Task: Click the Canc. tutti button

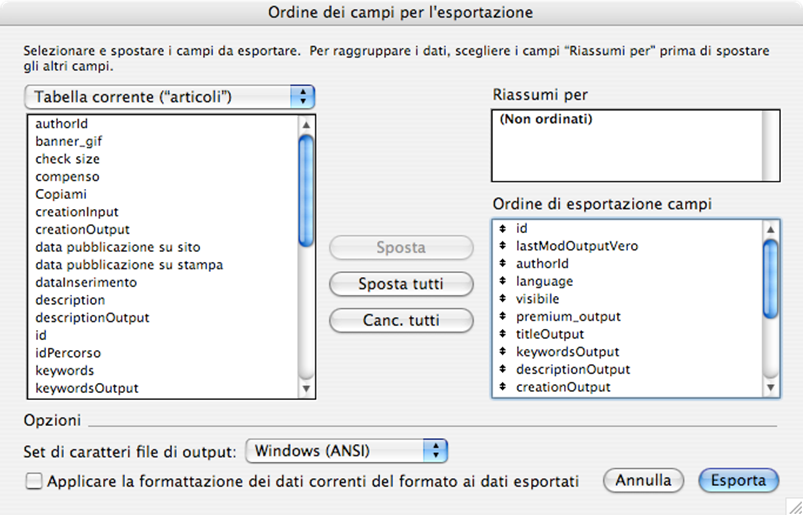Action: click(x=401, y=320)
